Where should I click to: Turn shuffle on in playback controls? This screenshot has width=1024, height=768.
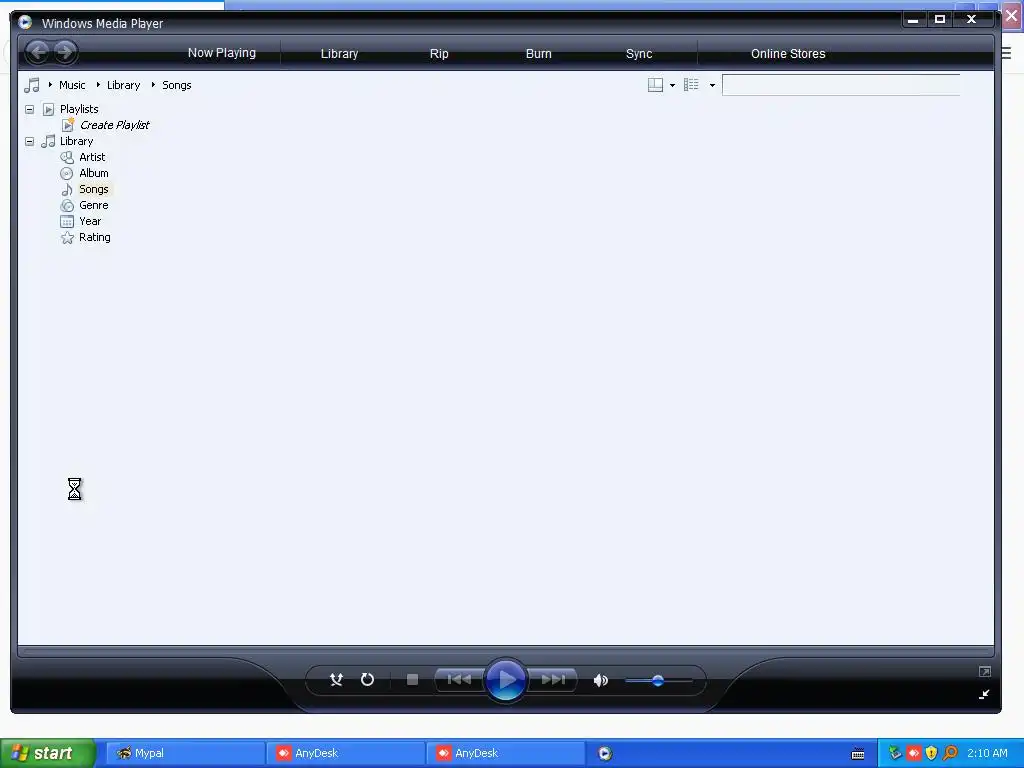point(336,680)
